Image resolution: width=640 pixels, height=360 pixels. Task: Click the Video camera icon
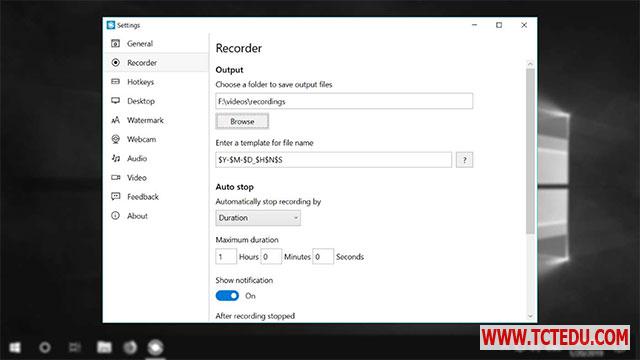pos(116,178)
